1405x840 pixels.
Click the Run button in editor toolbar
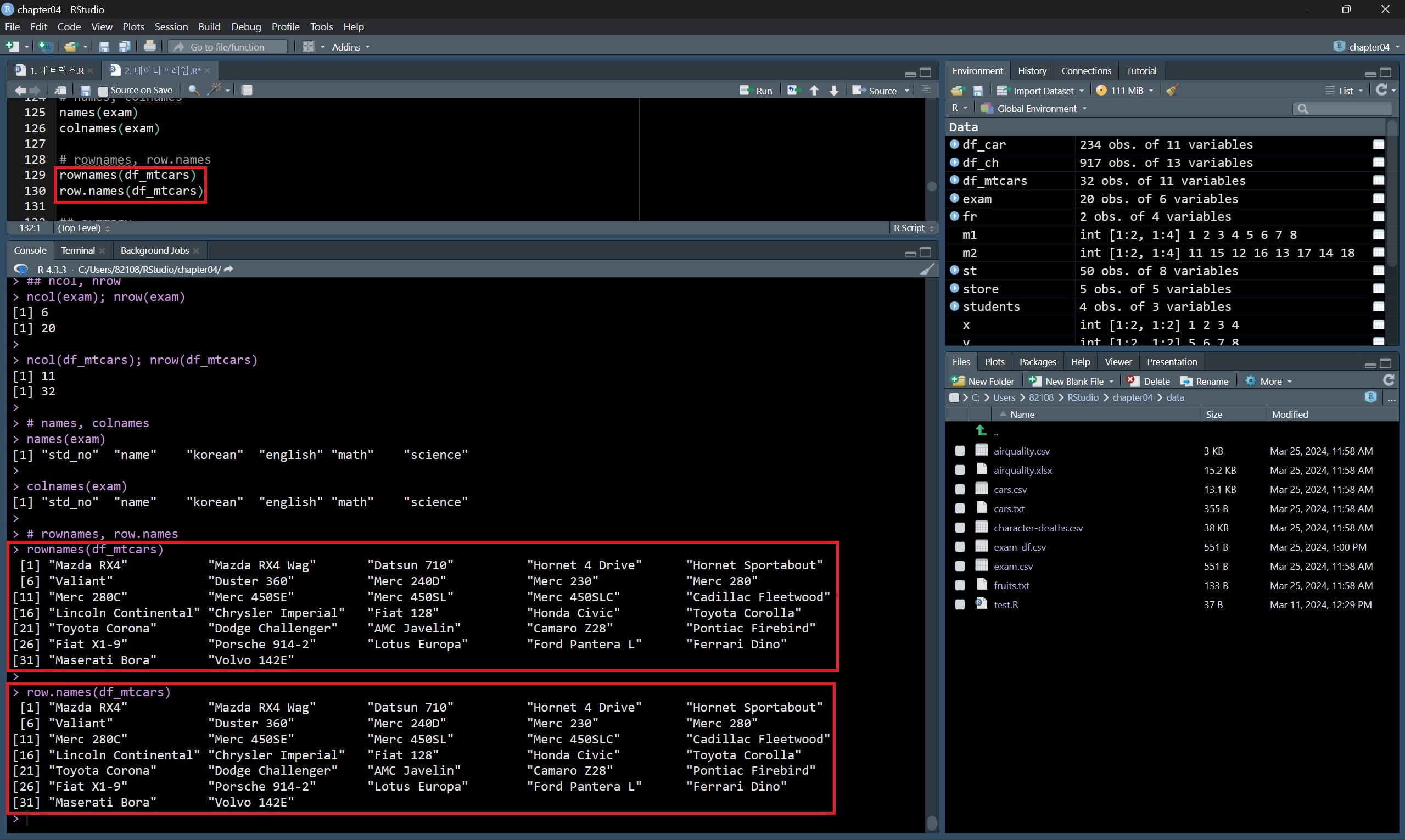point(756,91)
